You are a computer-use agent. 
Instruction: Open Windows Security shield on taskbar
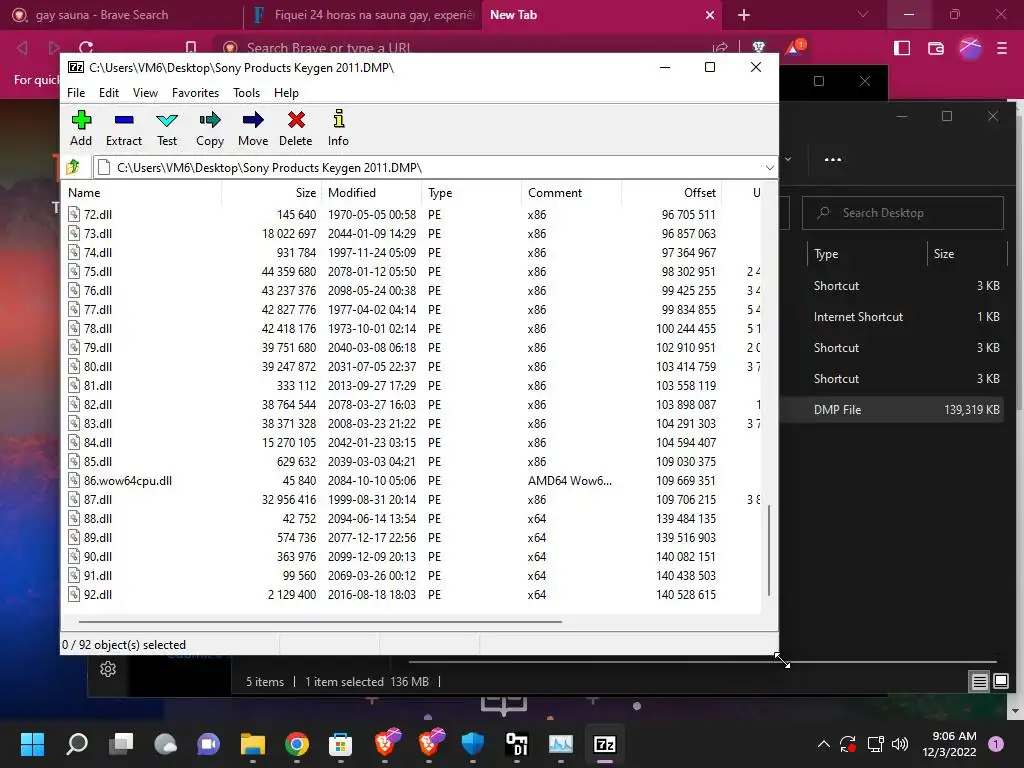tap(472, 744)
